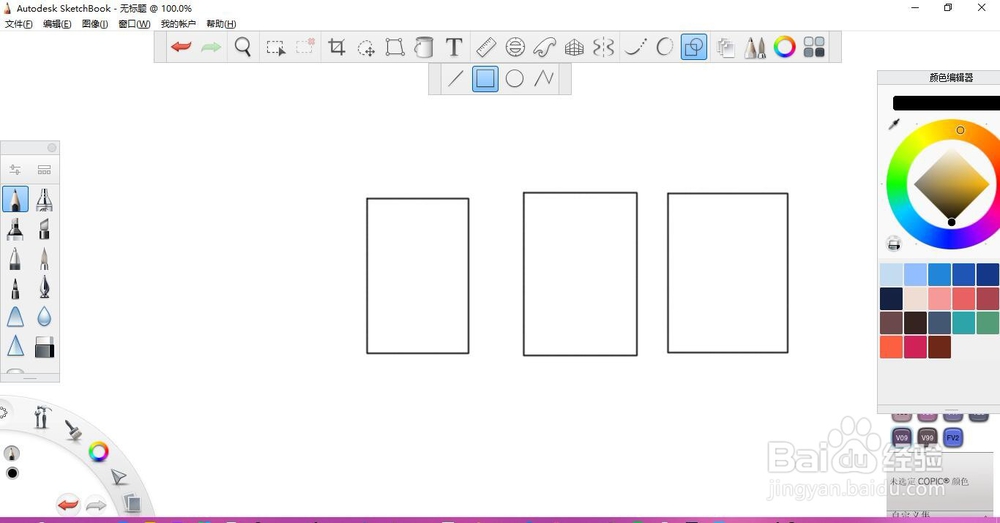This screenshot has height=523, width=1000.
Task: Click the diamond saturation picker handle
Action: coord(952,222)
